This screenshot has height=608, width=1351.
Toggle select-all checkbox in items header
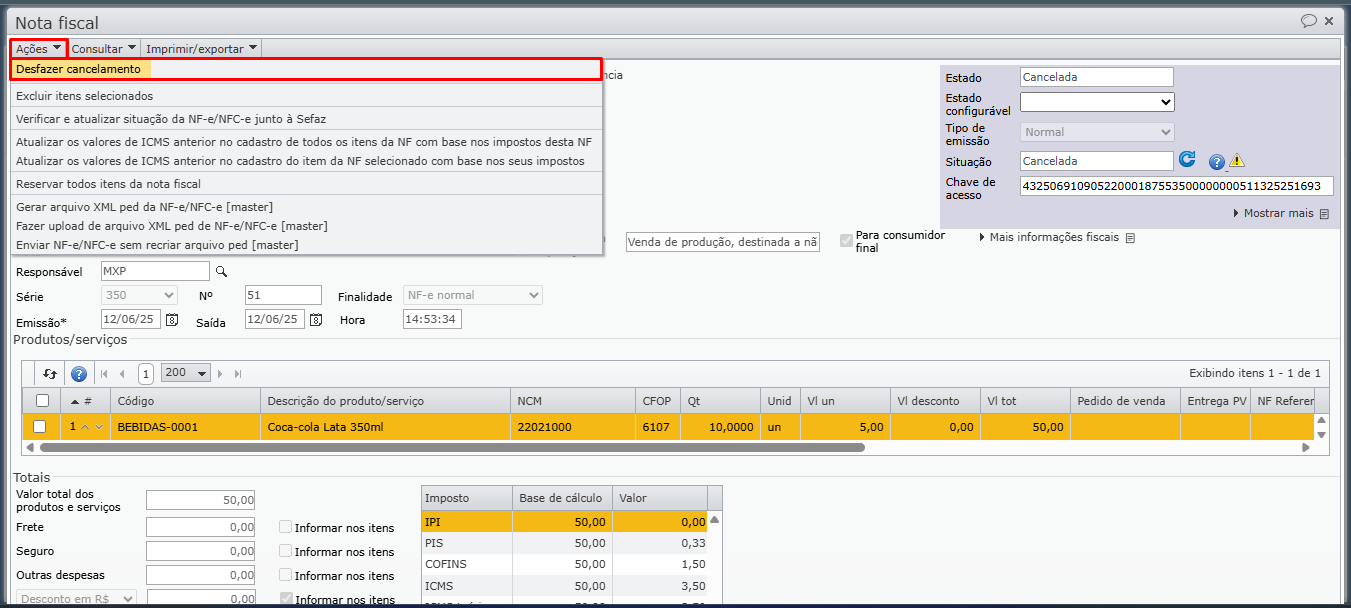42,400
